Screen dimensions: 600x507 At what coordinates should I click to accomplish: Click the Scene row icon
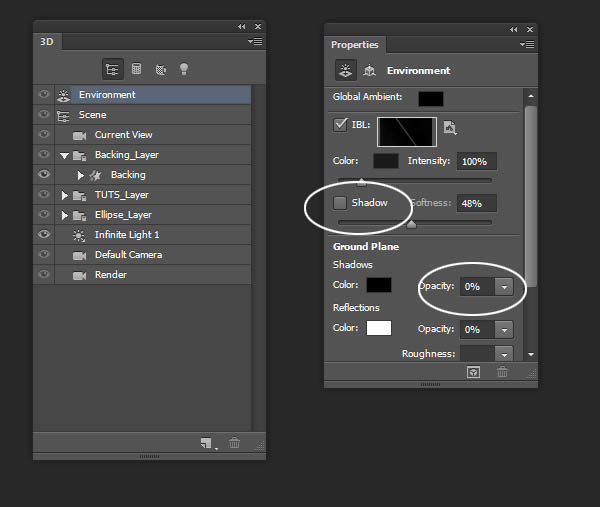63,116
